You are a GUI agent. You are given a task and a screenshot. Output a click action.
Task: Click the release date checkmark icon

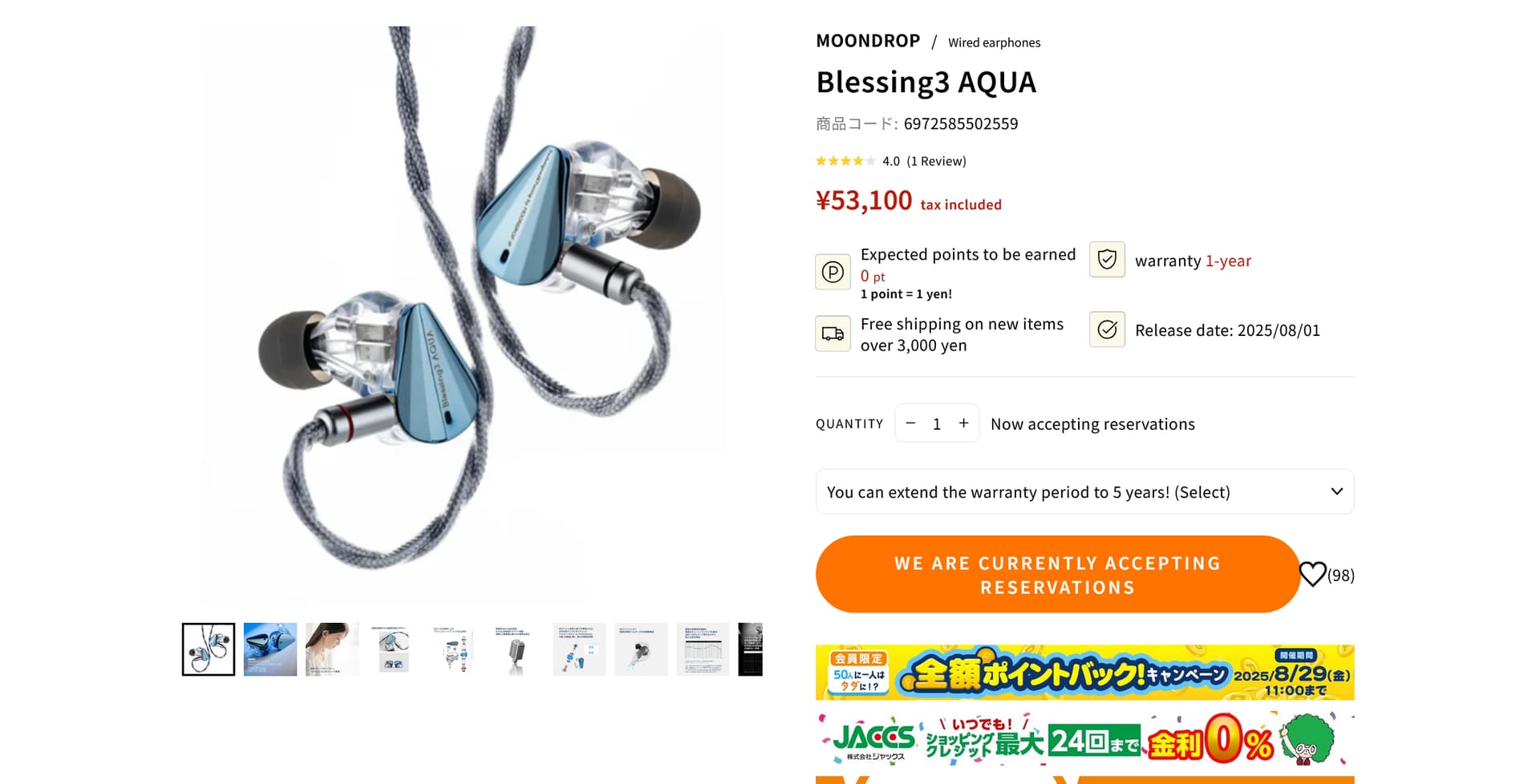pyautogui.click(x=1107, y=329)
